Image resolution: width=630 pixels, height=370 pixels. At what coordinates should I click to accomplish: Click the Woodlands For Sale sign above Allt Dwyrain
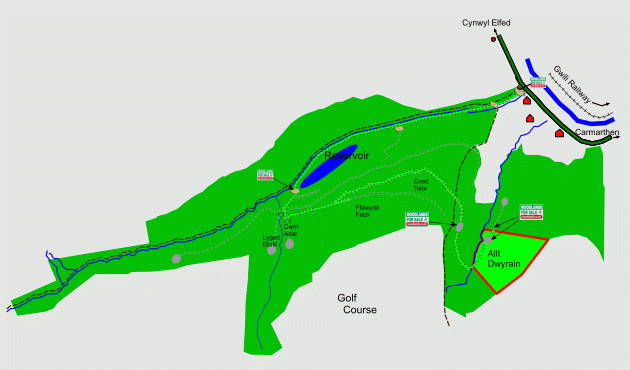[x=531, y=212]
